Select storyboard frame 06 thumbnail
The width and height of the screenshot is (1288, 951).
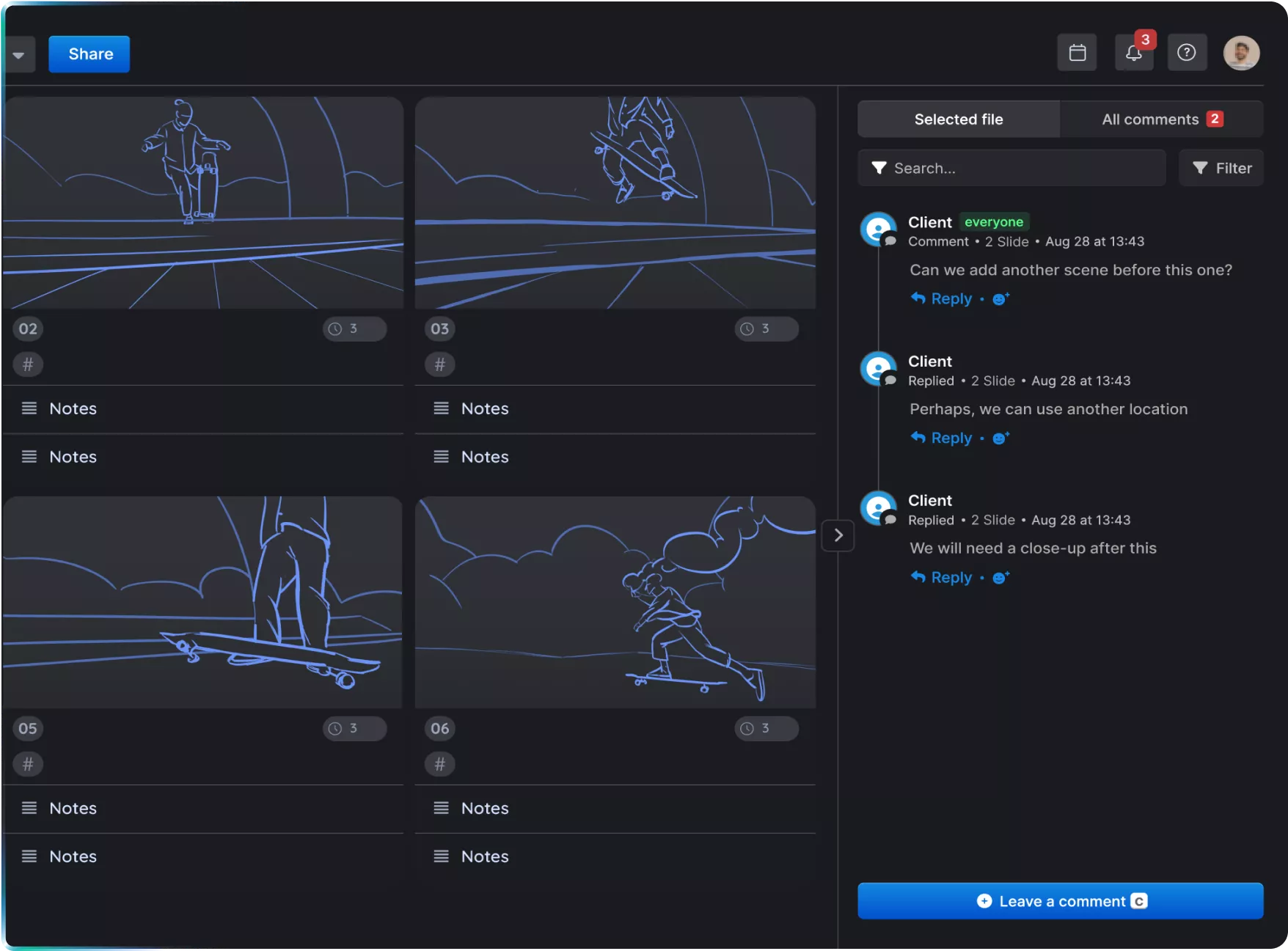point(615,602)
